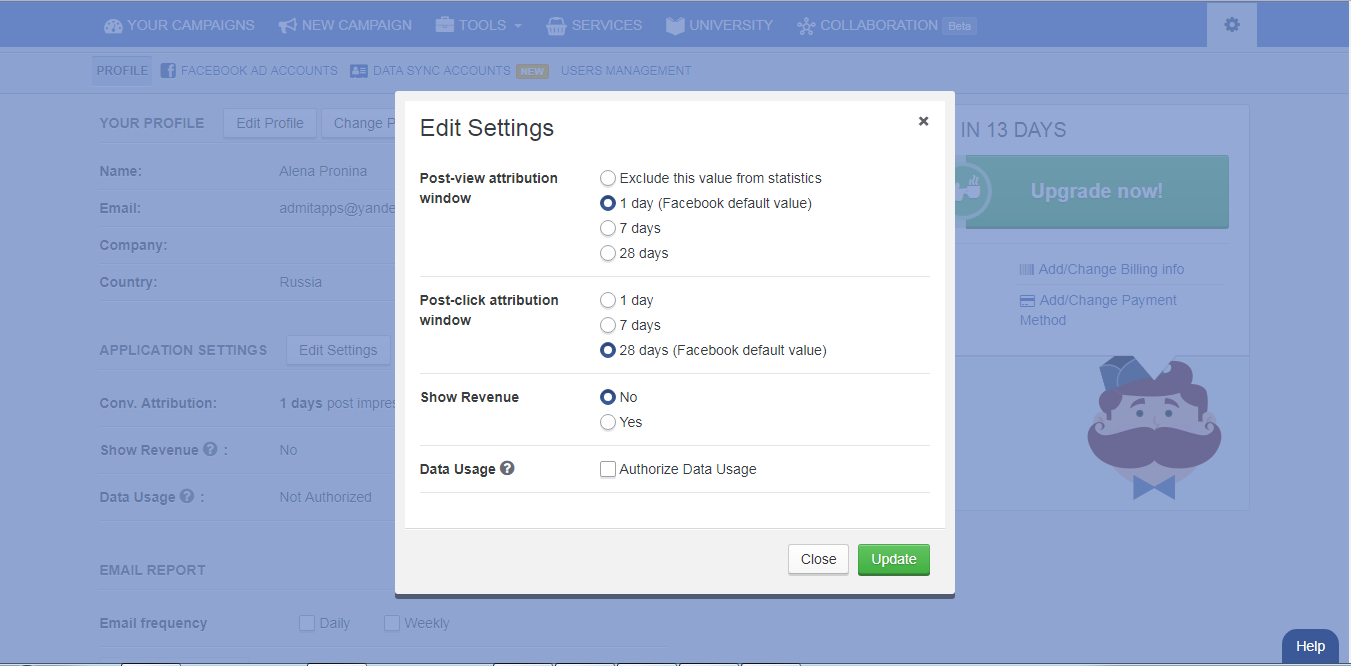
Task: Close the Edit Settings dialog with X
Action: (923, 121)
